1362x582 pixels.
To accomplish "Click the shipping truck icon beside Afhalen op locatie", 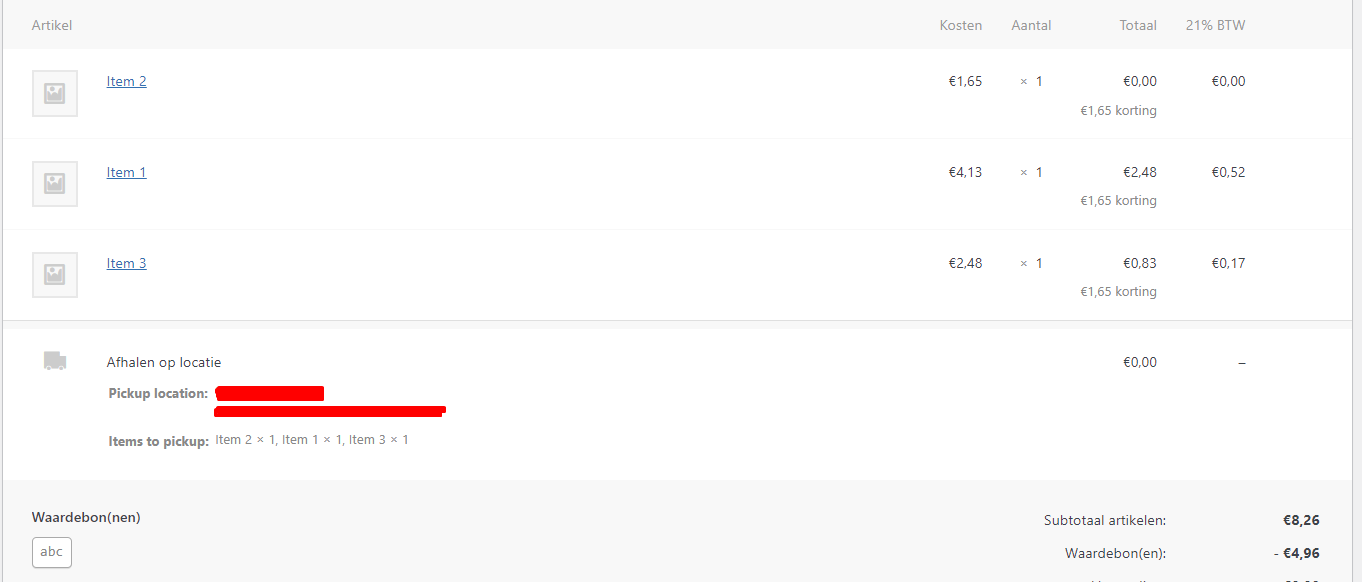I will pos(55,361).
